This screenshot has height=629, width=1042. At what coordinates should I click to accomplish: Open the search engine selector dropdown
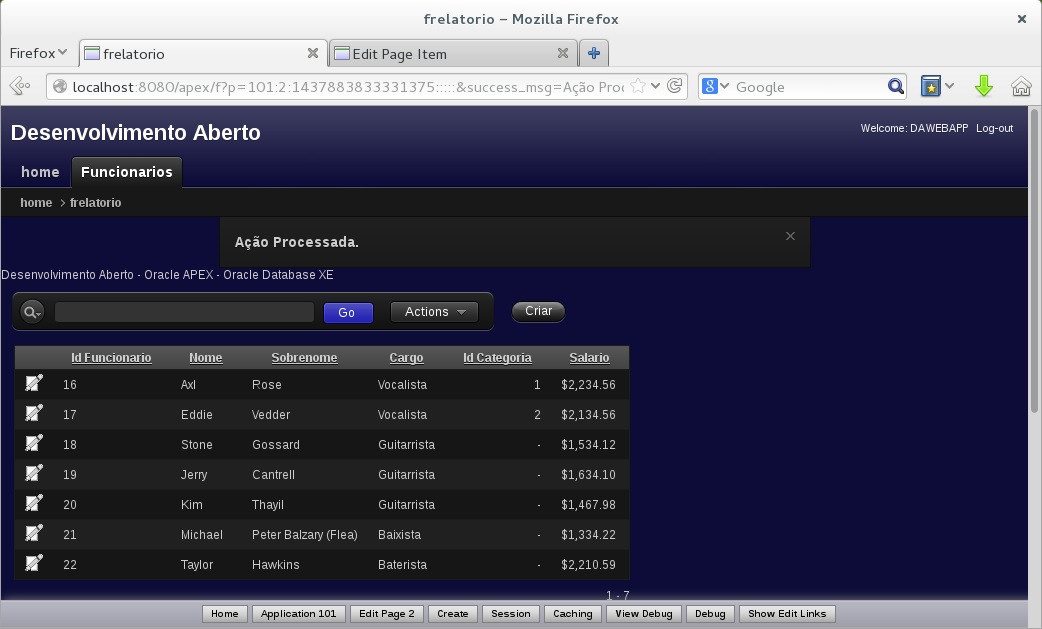(716, 87)
